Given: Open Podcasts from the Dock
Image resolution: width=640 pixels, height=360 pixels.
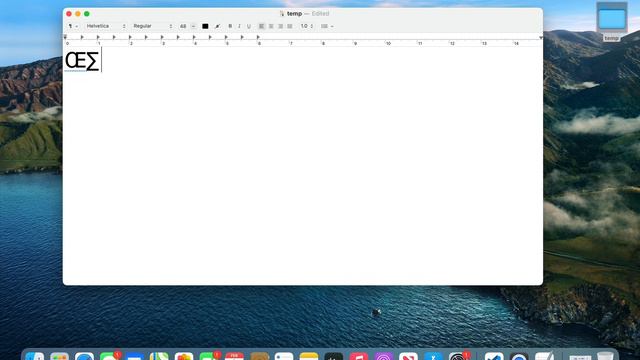Looking at the screenshot, I should coord(384,356).
